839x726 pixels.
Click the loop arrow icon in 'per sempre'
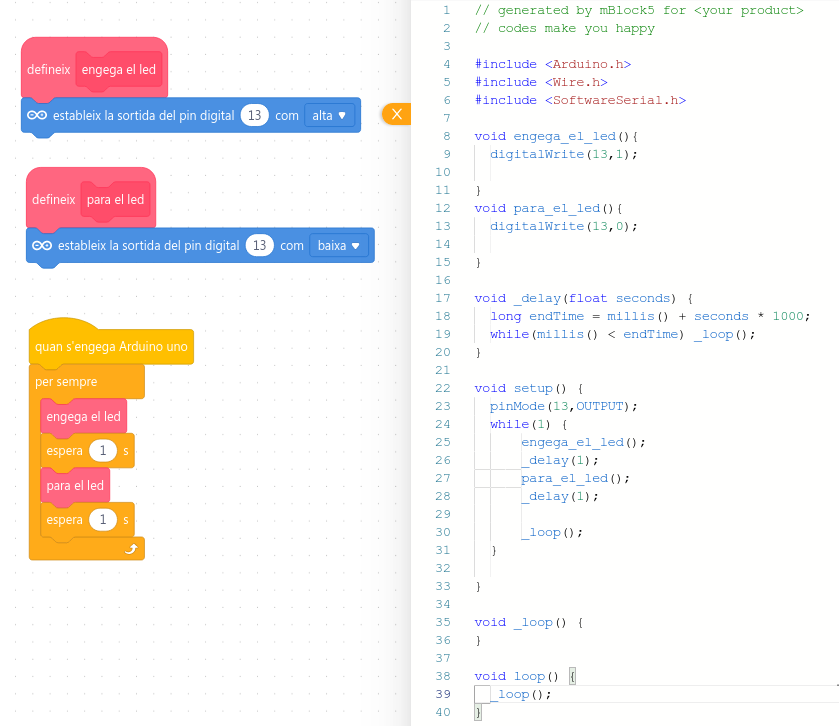click(x=130, y=549)
